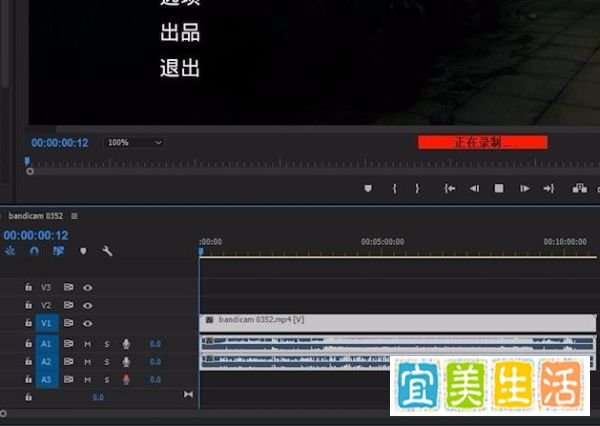
Task: Toggle Linked Selection in timeline
Action: click(x=58, y=251)
